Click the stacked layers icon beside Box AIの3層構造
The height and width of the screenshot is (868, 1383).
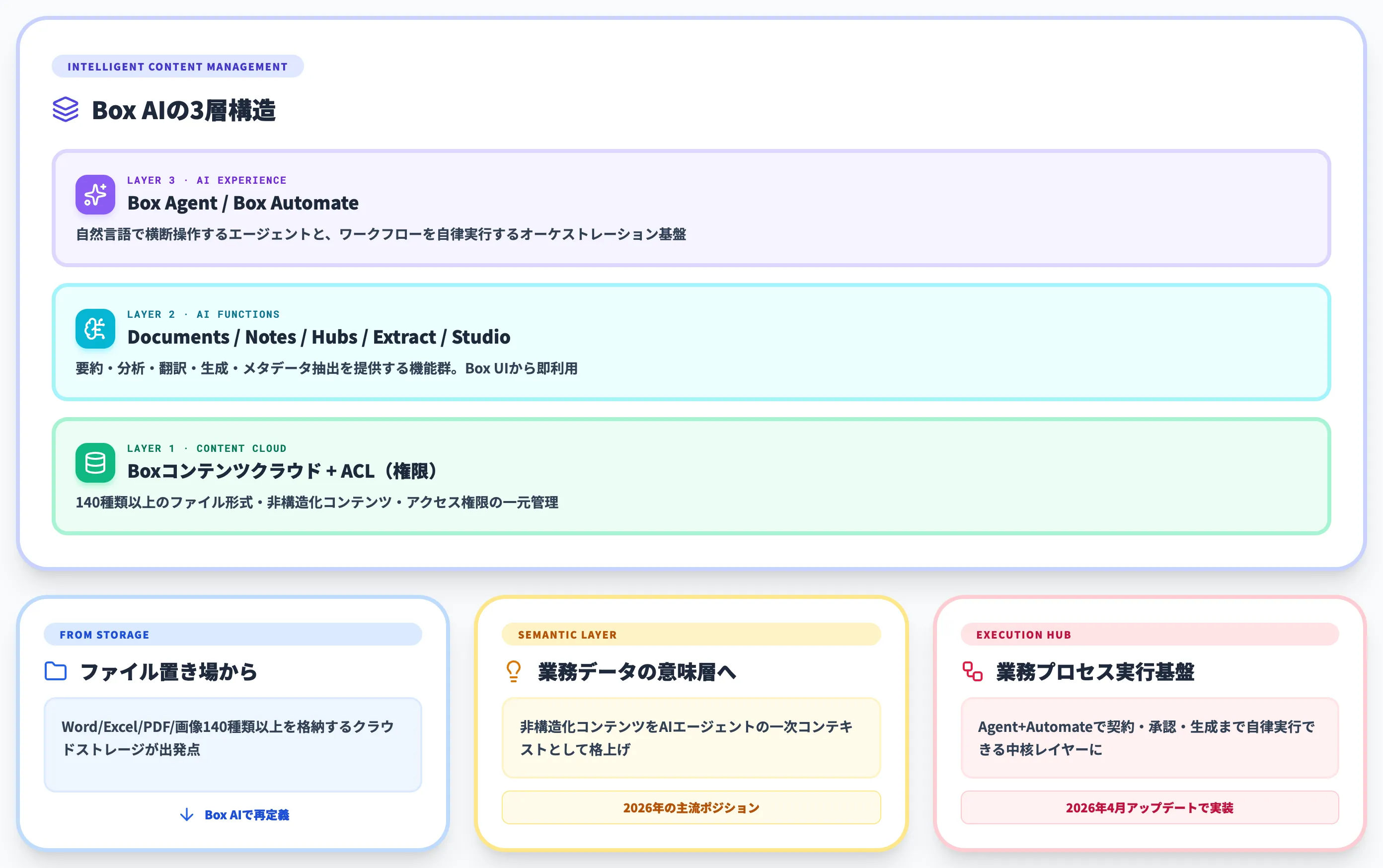click(66, 110)
